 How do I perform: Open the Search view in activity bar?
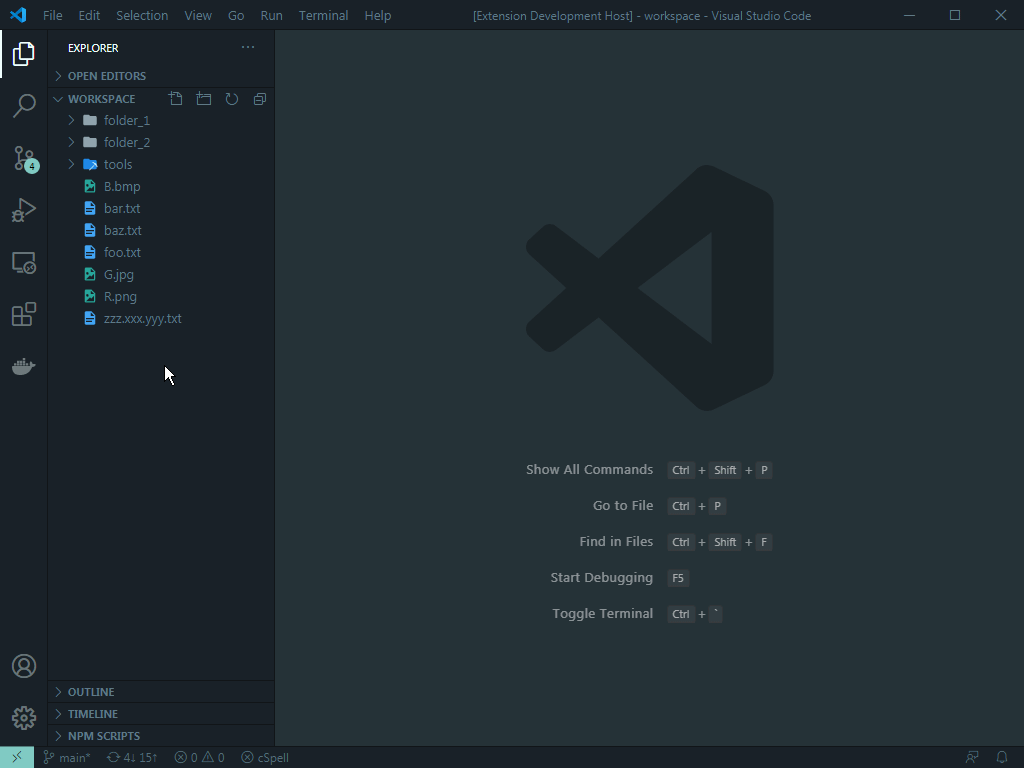pos(24,106)
